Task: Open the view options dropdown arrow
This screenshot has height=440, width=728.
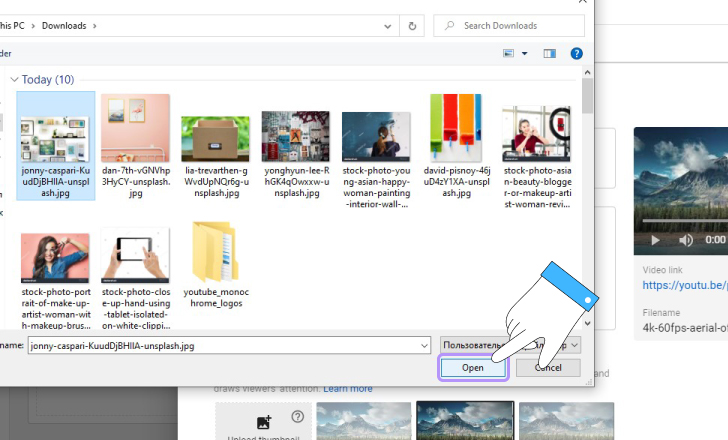Action: [x=525, y=53]
